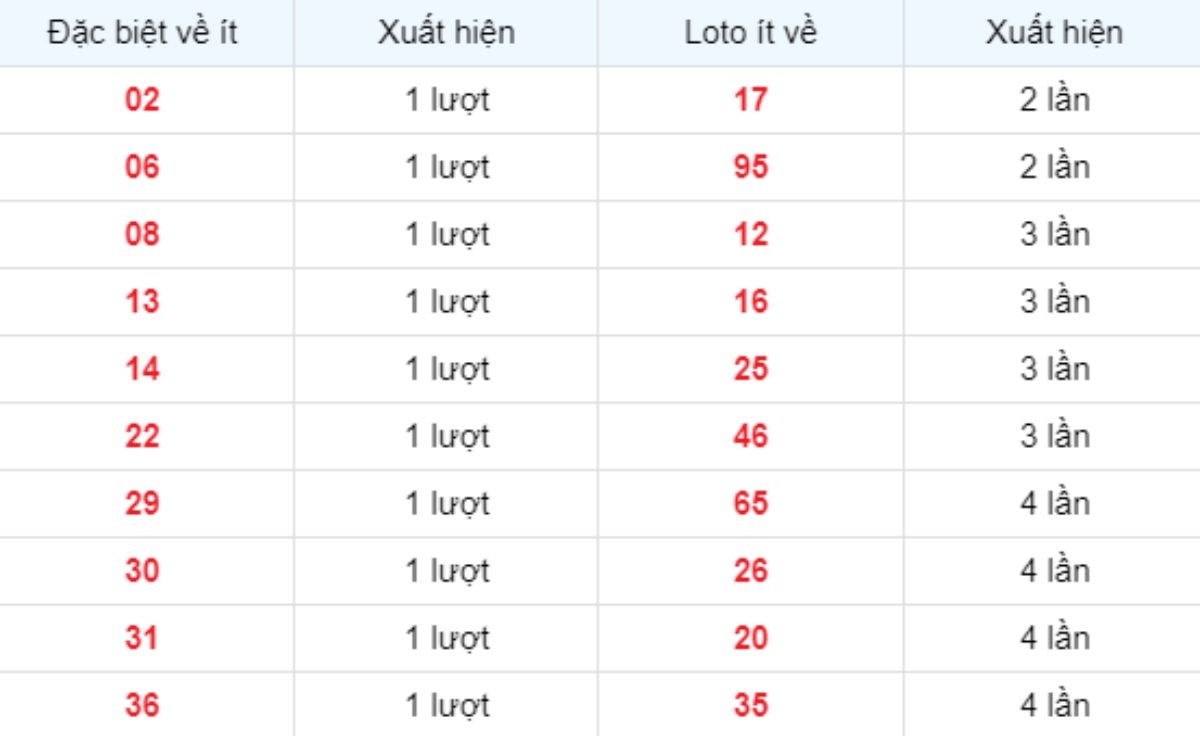Screen dimensions: 1200x744
Task: Click the loto number 35
Action: (750, 705)
